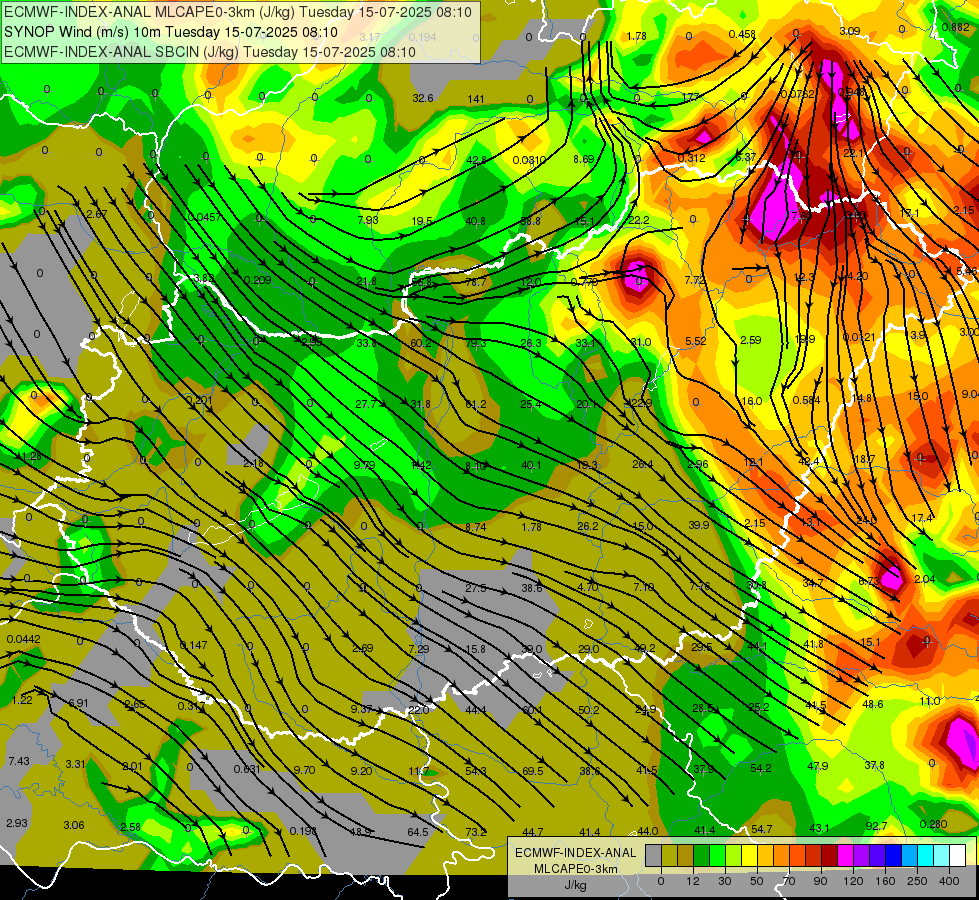
Task: Click the legend title MLCAPE0-3km
Action: coord(575,869)
